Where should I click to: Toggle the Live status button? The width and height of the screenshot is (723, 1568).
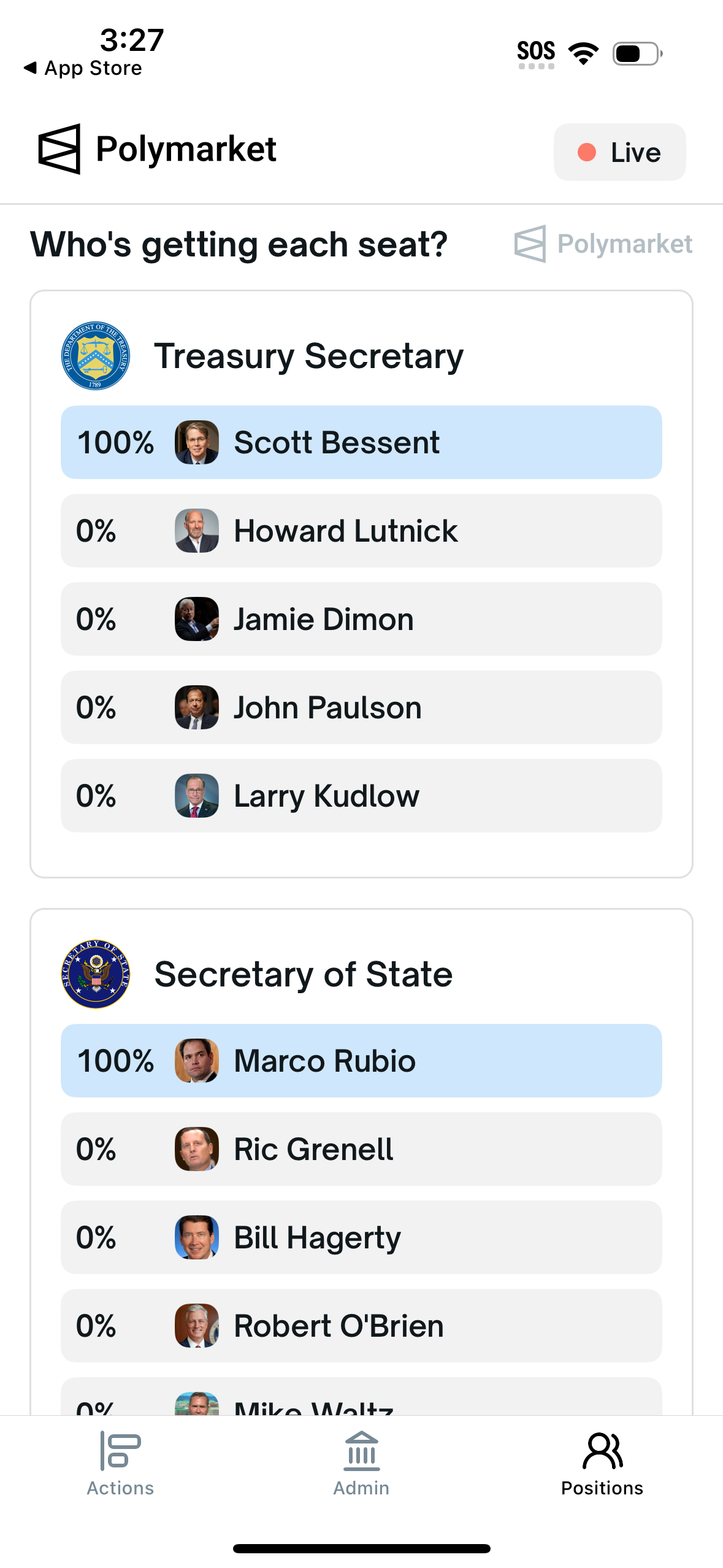coord(619,152)
